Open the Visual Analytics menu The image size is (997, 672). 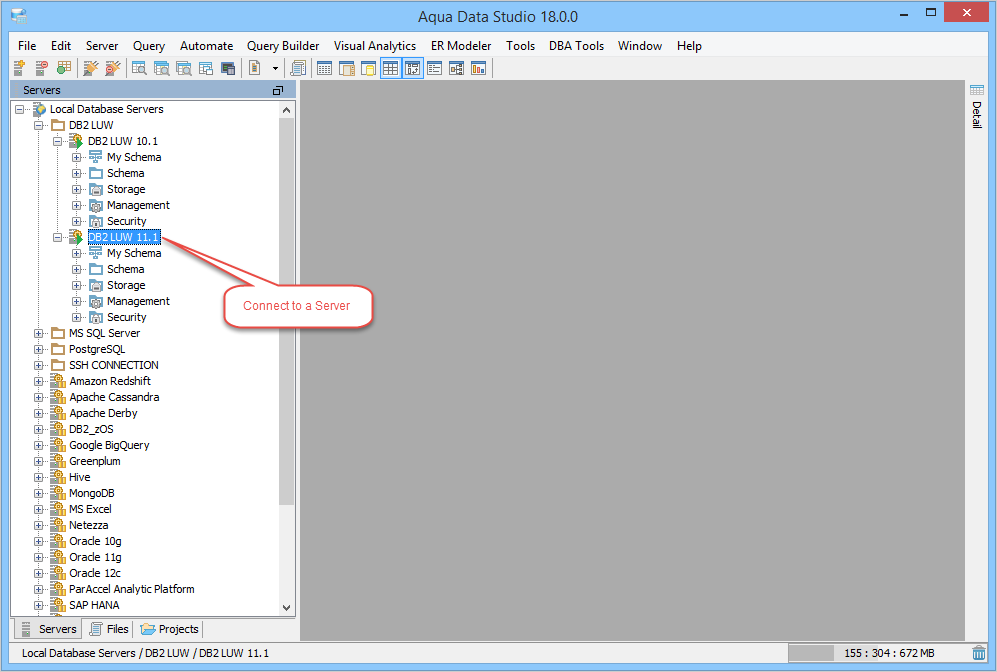click(x=375, y=46)
